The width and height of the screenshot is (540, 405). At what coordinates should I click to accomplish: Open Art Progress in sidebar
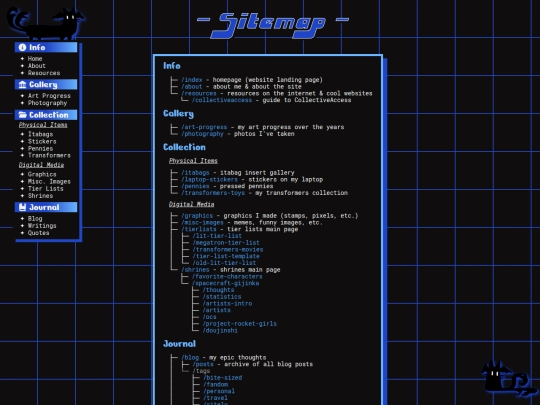click(x=49, y=96)
